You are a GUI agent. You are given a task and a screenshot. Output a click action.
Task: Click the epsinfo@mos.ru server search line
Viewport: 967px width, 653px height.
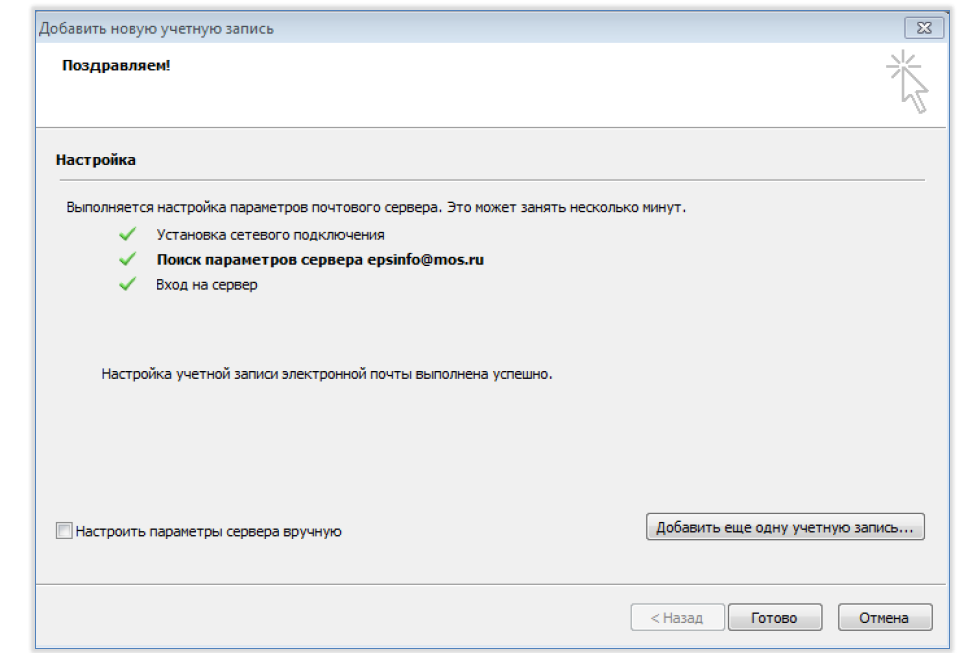(x=320, y=259)
